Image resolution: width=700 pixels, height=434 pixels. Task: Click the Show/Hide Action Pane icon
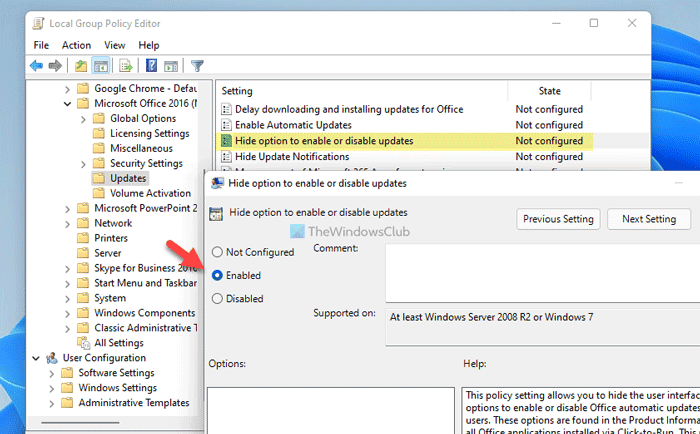[x=171, y=66]
